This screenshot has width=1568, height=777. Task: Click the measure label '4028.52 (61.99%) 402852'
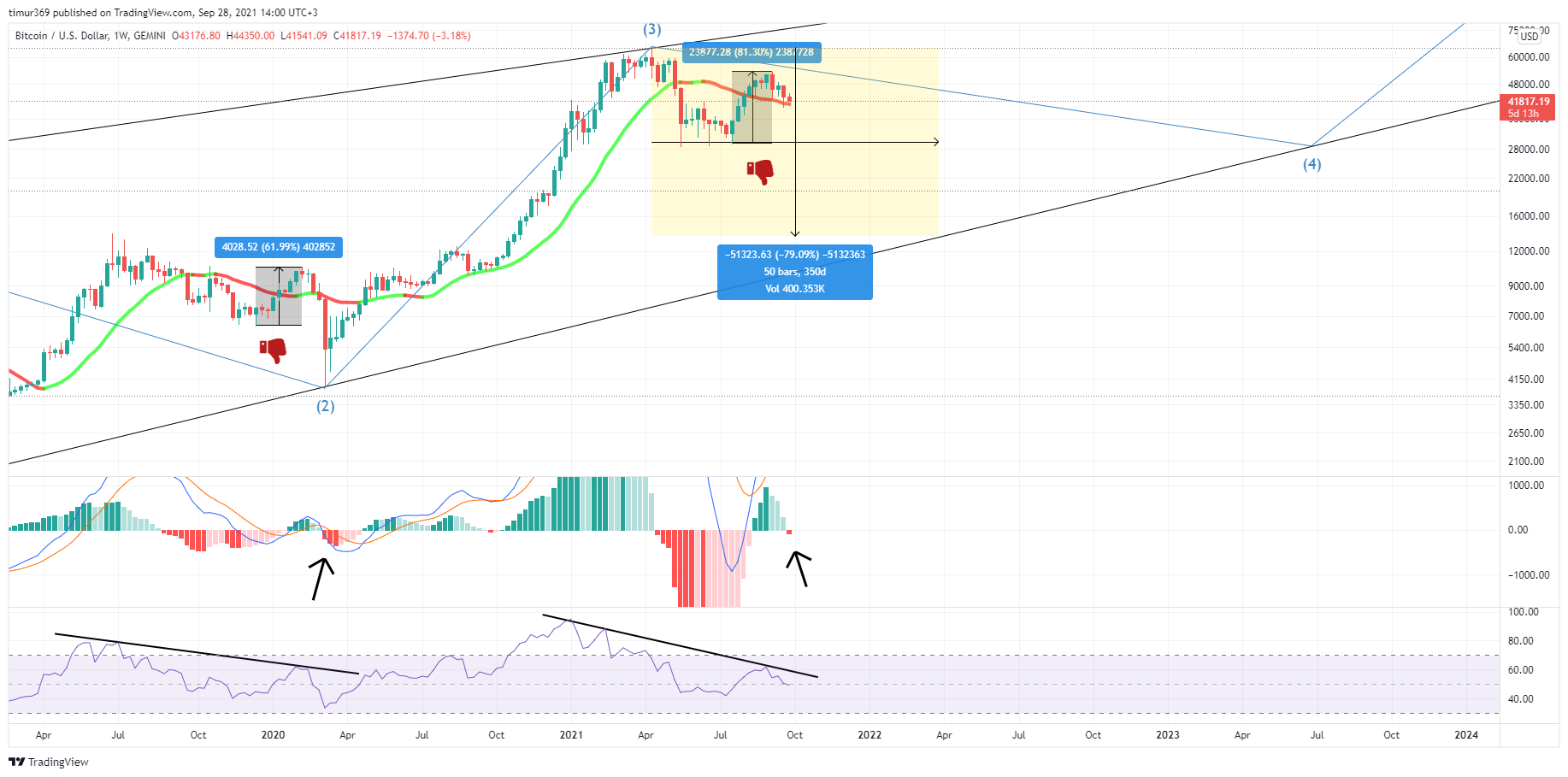pos(279,247)
